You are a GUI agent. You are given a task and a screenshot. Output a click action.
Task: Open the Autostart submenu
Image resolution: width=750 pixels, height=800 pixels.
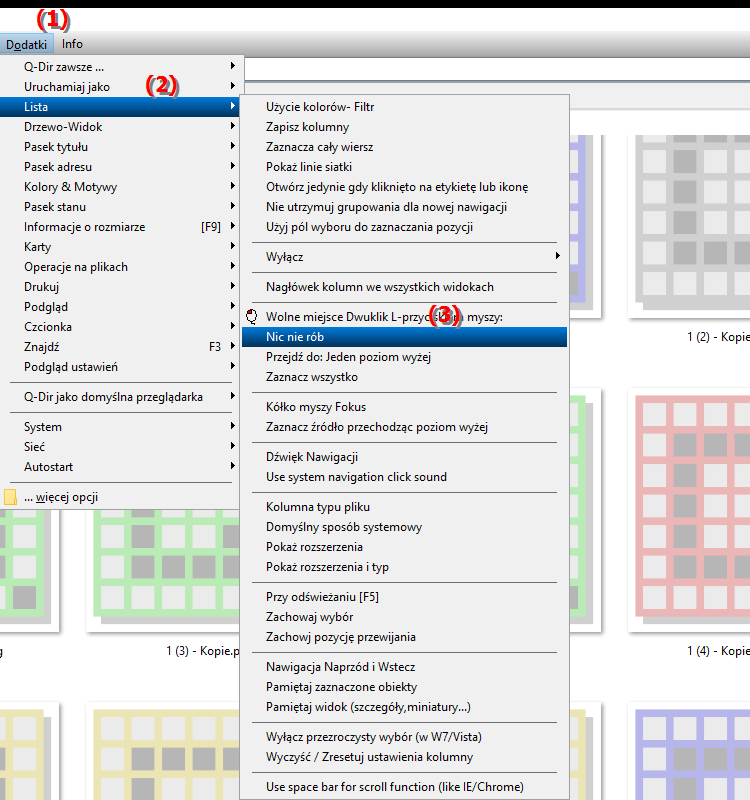coord(120,467)
